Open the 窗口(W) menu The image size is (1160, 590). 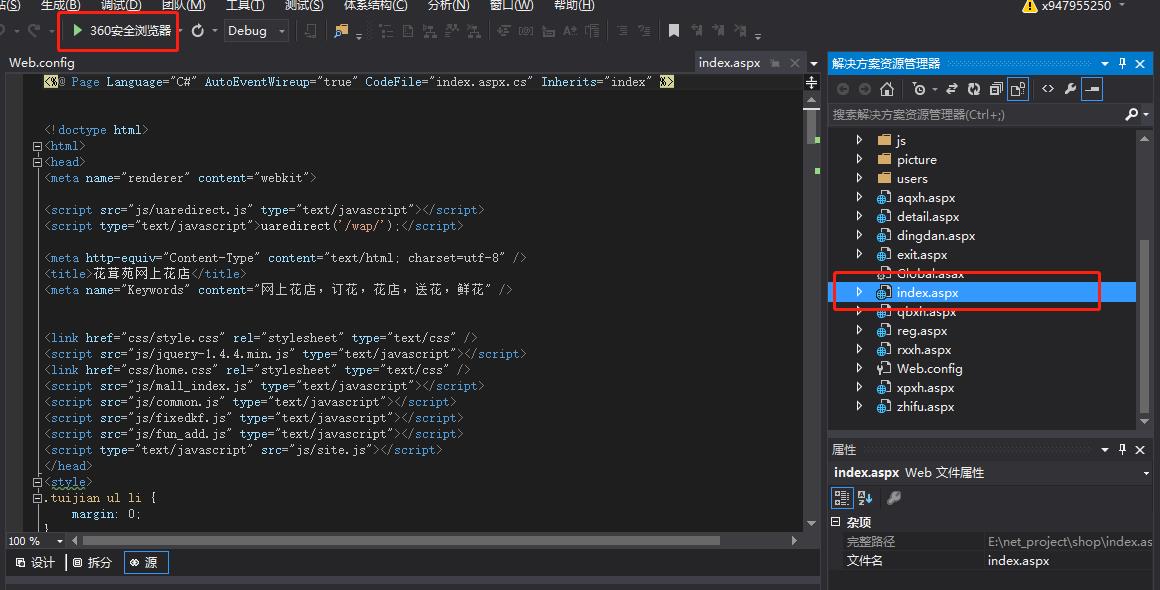click(511, 5)
